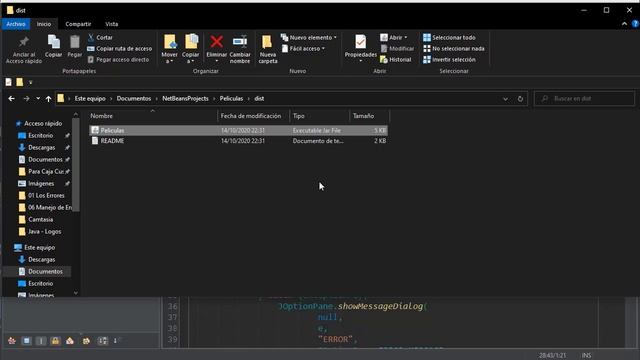Open Para Caja Cursos folder
This screenshot has width=640, height=360.
45,171
